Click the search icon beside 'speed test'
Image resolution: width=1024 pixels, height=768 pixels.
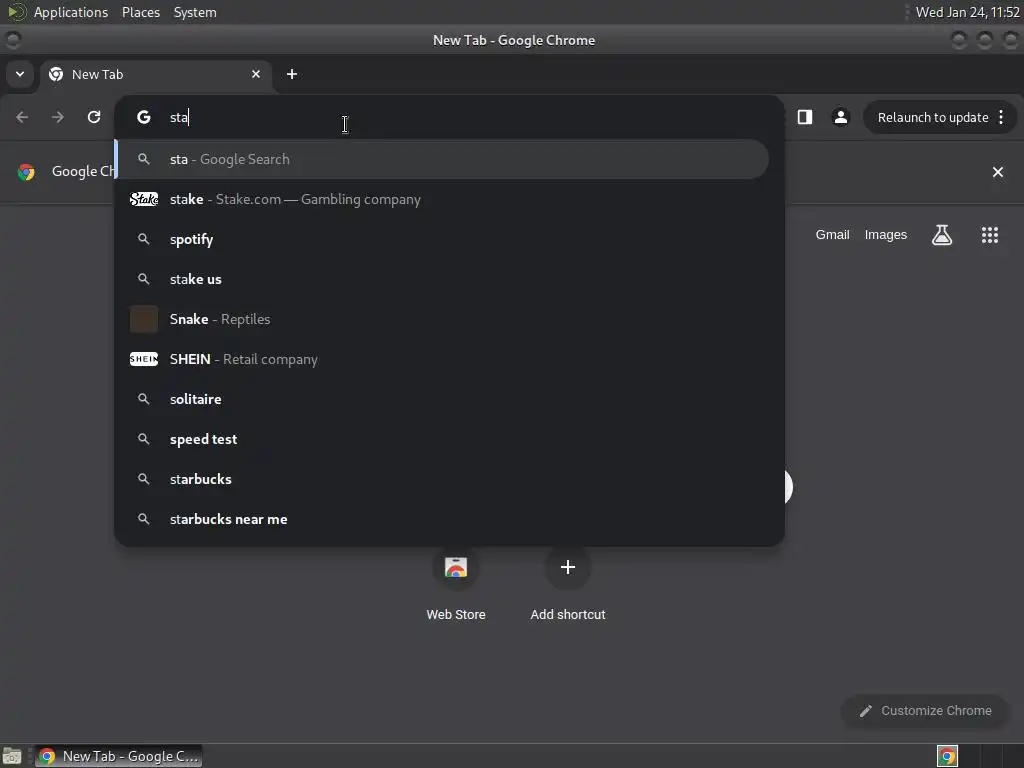coord(144,439)
